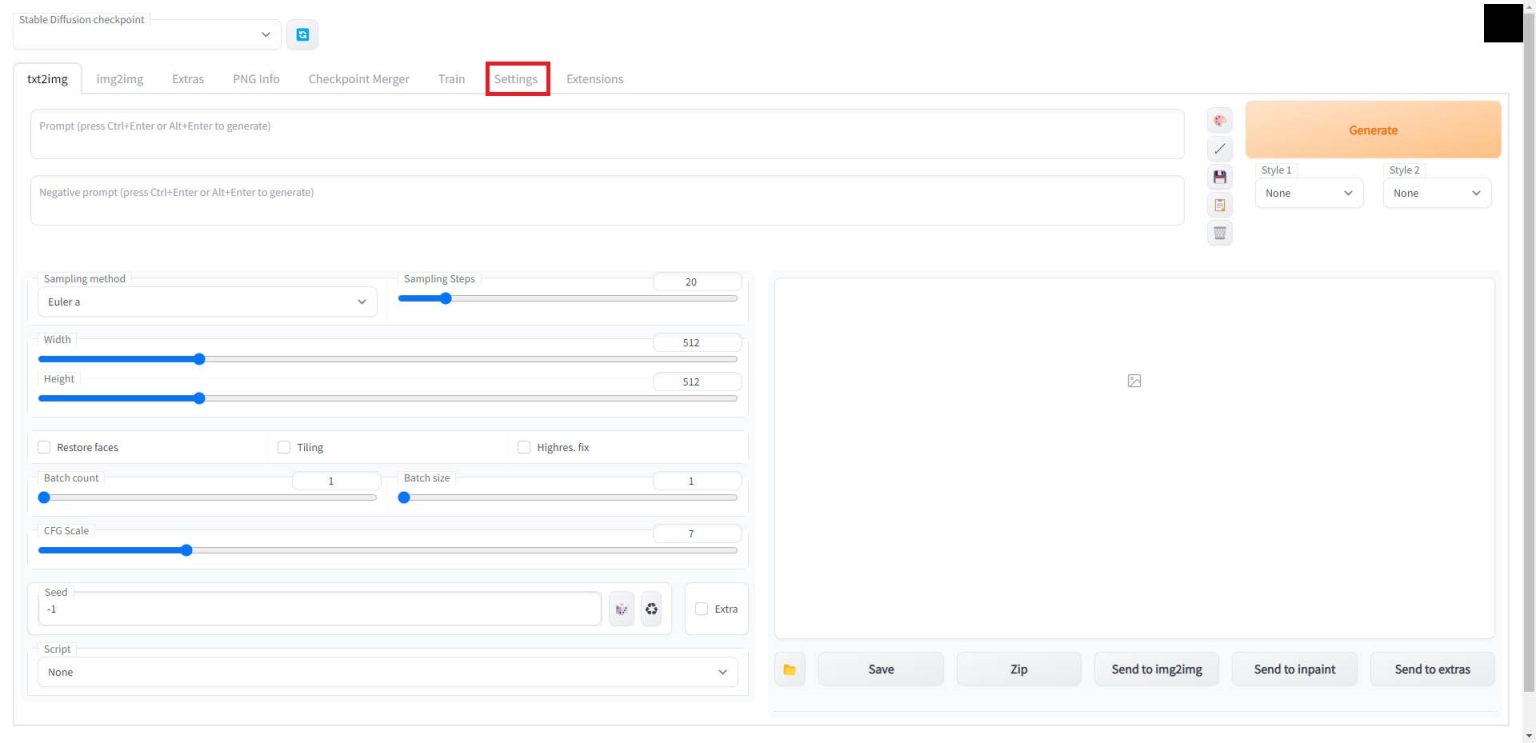1536x743 pixels.
Task: Open the Settings tab
Action: [517, 78]
